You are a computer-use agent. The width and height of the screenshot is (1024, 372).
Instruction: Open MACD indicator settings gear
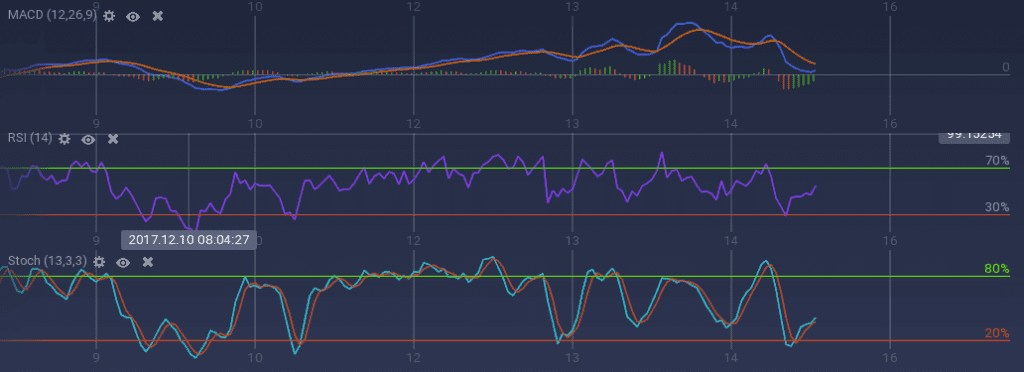pos(109,16)
